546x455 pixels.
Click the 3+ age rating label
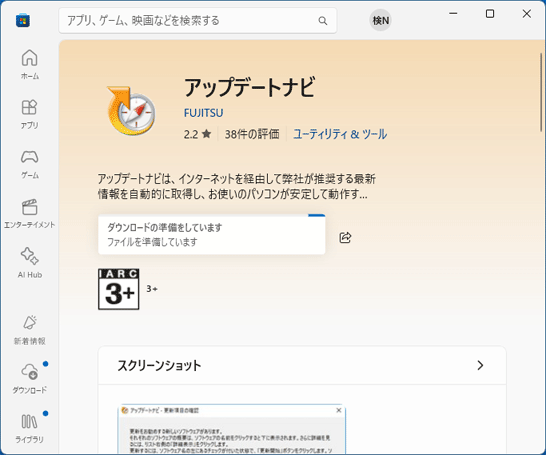(x=152, y=289)
